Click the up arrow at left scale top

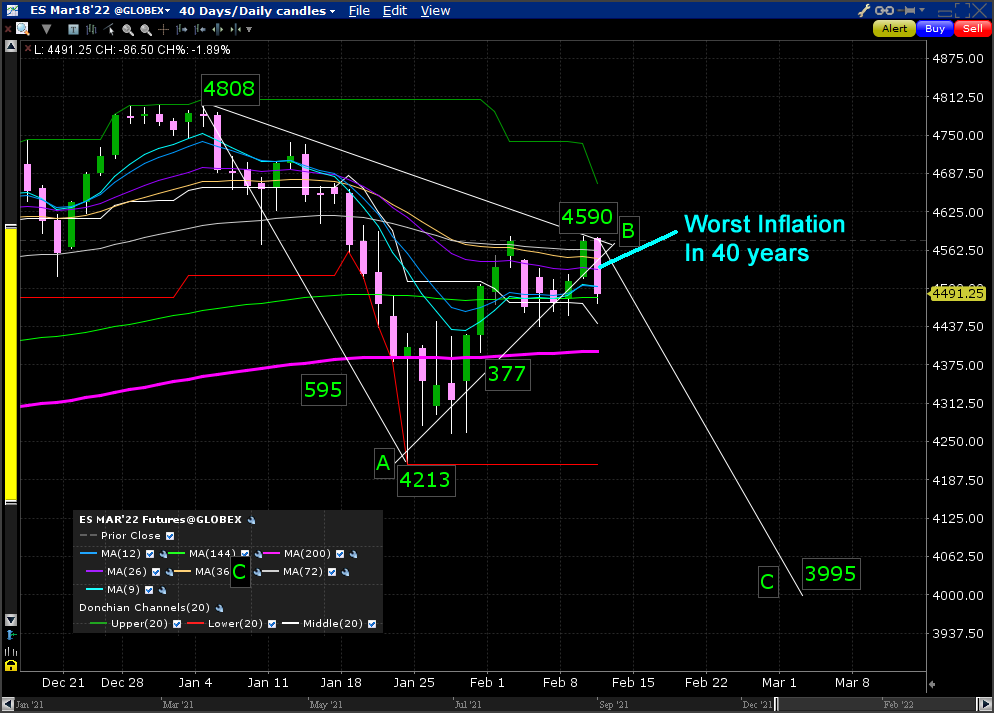coord(11,47)
